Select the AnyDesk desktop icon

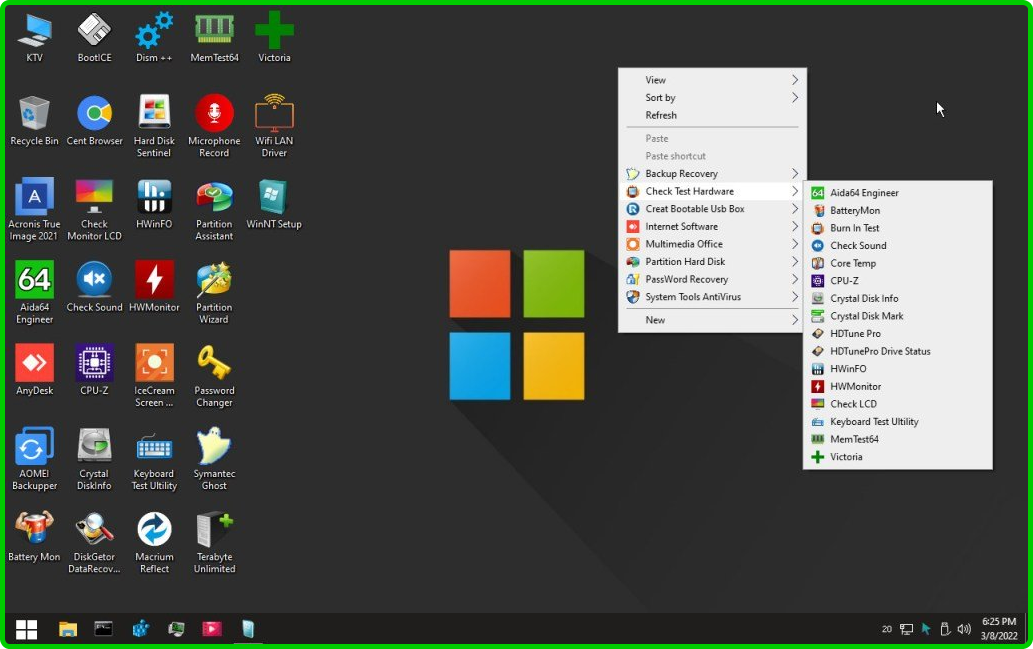point(34,370)
